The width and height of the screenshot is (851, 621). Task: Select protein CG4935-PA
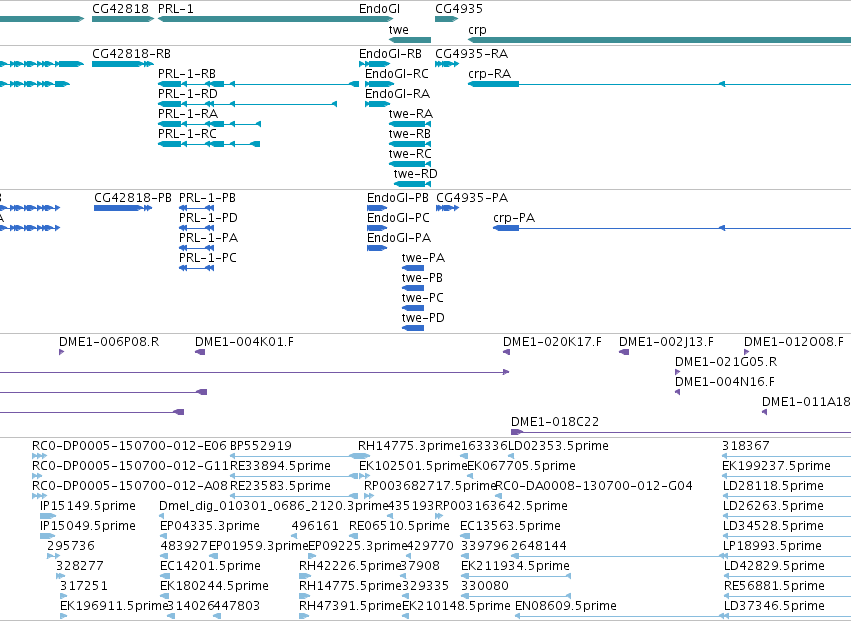coord(448,208)
